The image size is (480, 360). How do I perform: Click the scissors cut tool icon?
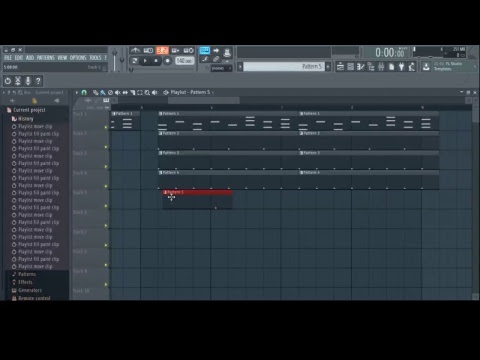[x=18, y=81]
